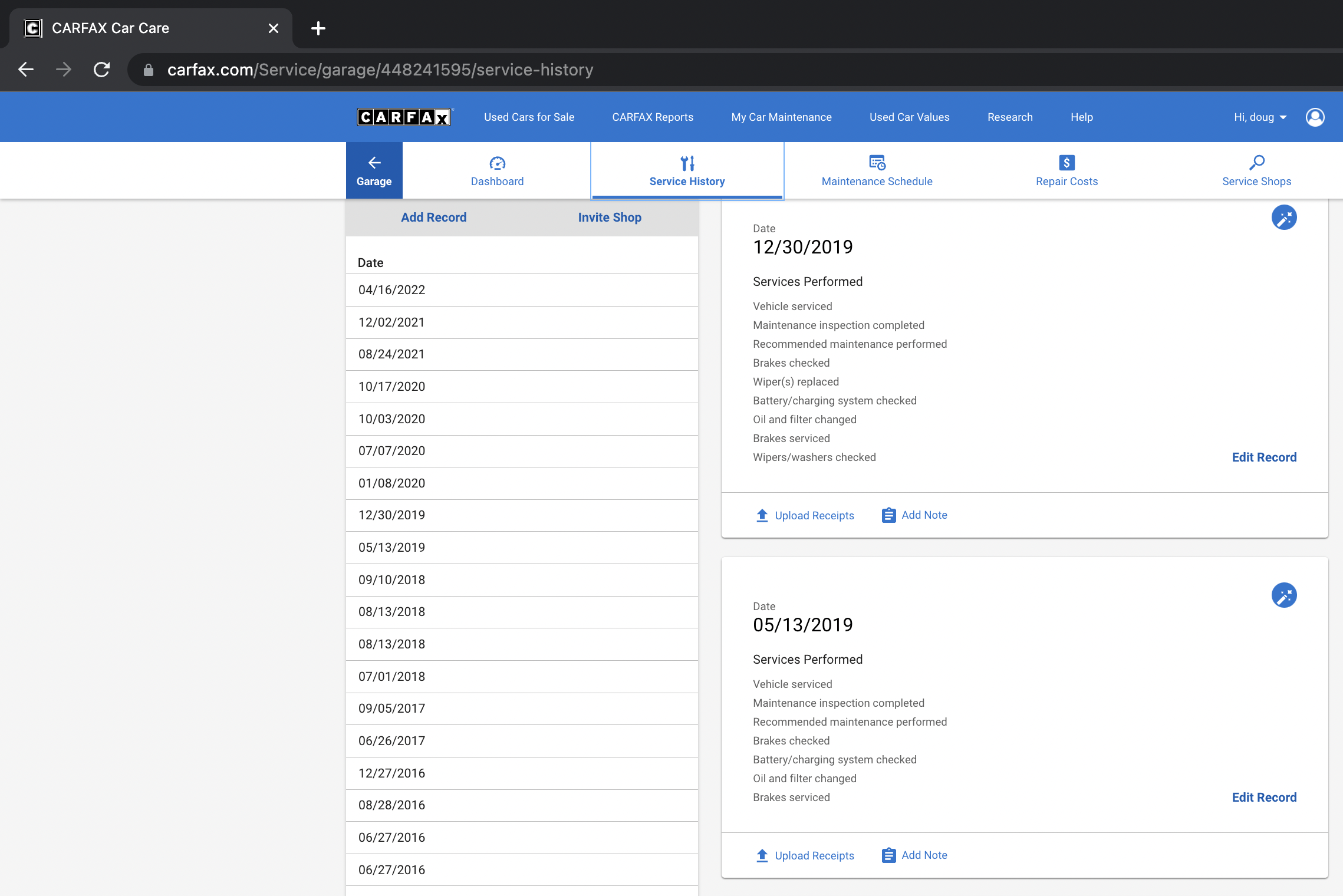Screen dimensions: 1343x896
Task: Click the browser forward arrow
Action: (x=64, y=70)
